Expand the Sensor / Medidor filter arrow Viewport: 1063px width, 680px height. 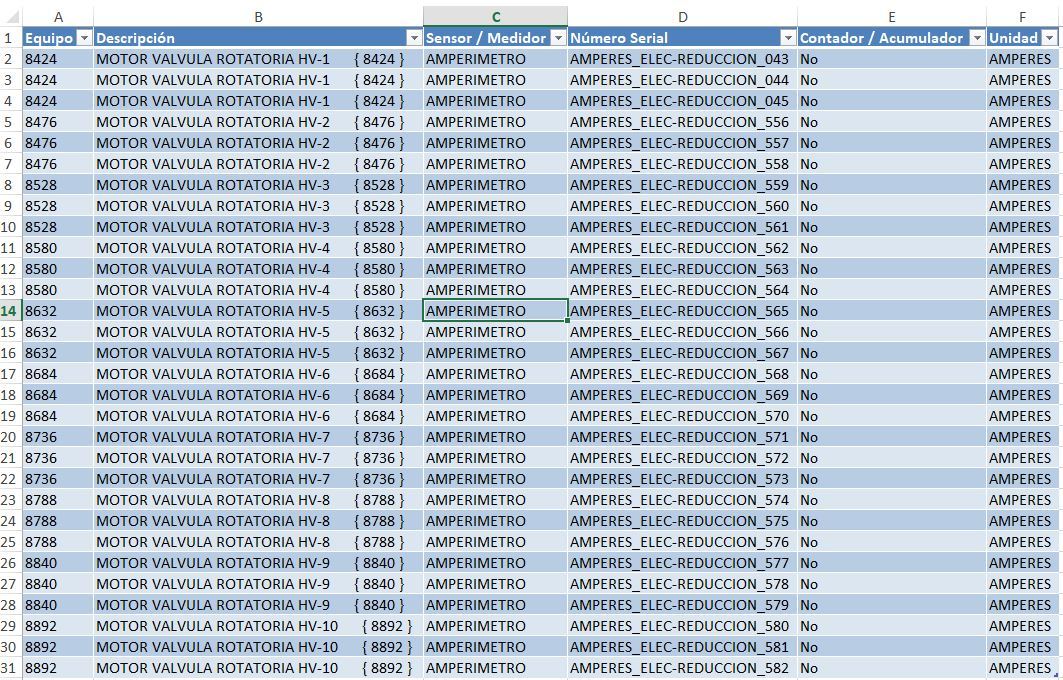tap(558, 38)
